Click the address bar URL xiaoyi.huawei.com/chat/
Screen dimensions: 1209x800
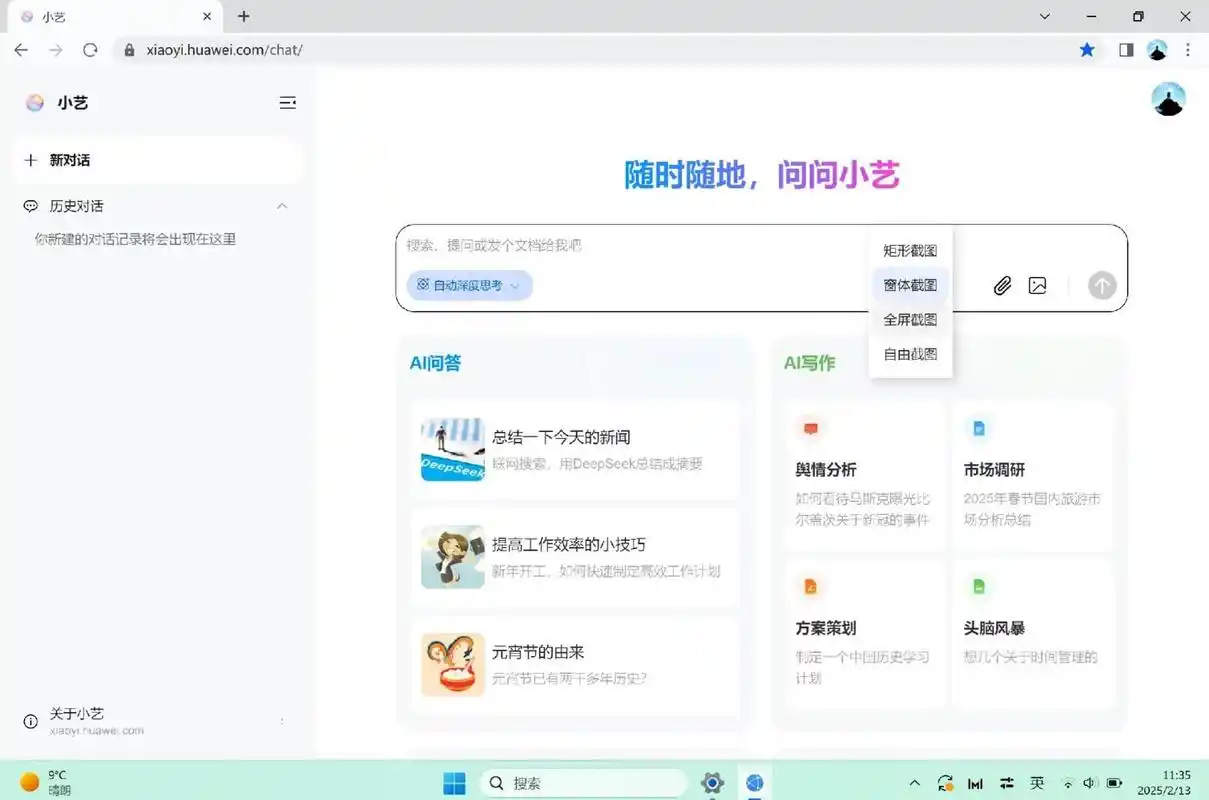click(224, 50)
